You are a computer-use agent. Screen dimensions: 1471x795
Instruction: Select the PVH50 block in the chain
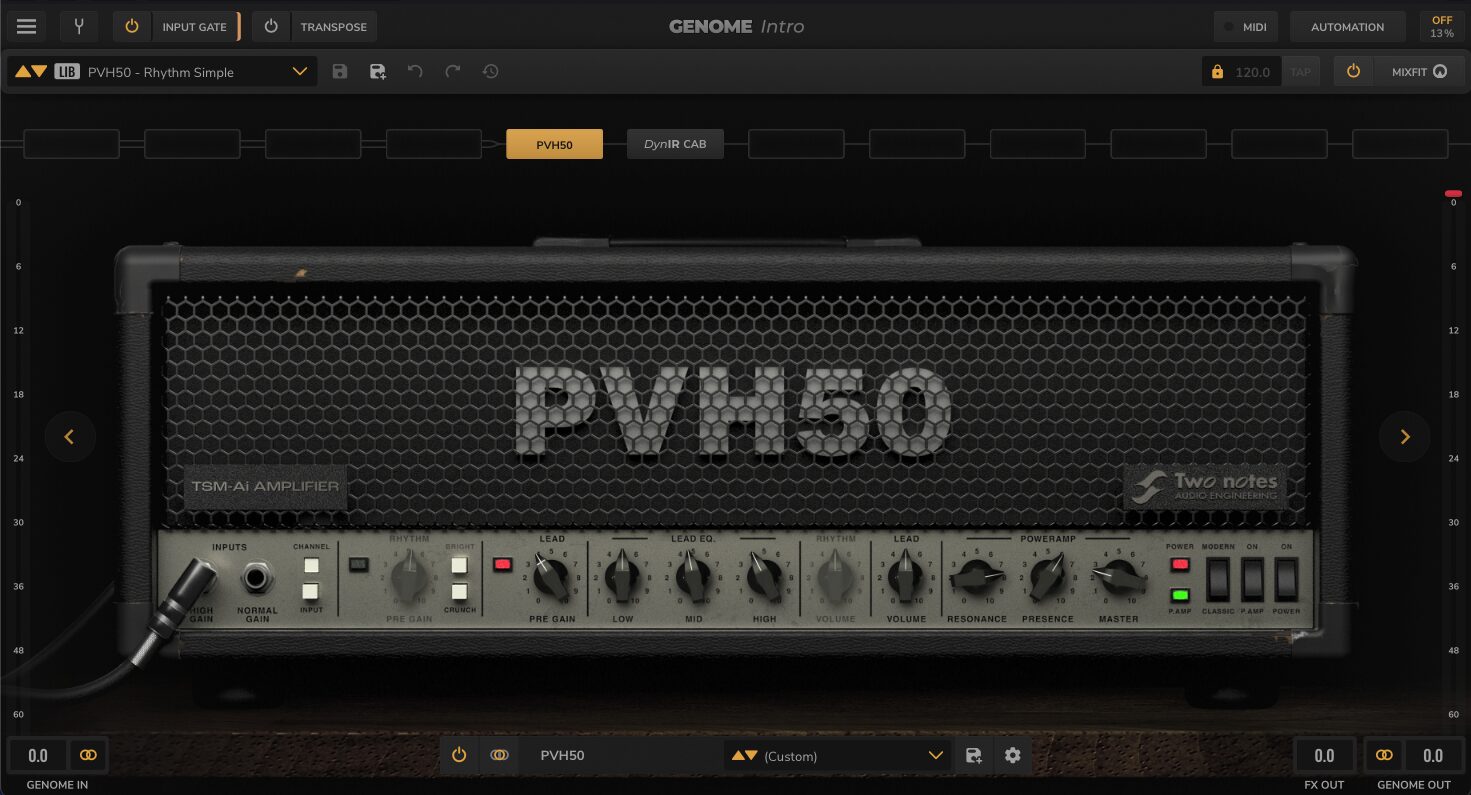coord(554,144)
